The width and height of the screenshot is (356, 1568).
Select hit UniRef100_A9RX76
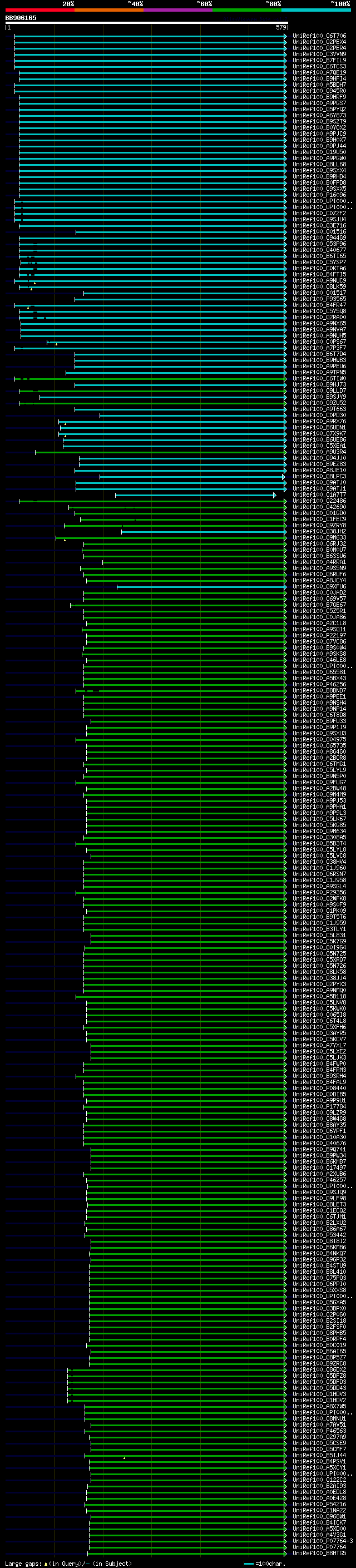(x=319, y=421)
